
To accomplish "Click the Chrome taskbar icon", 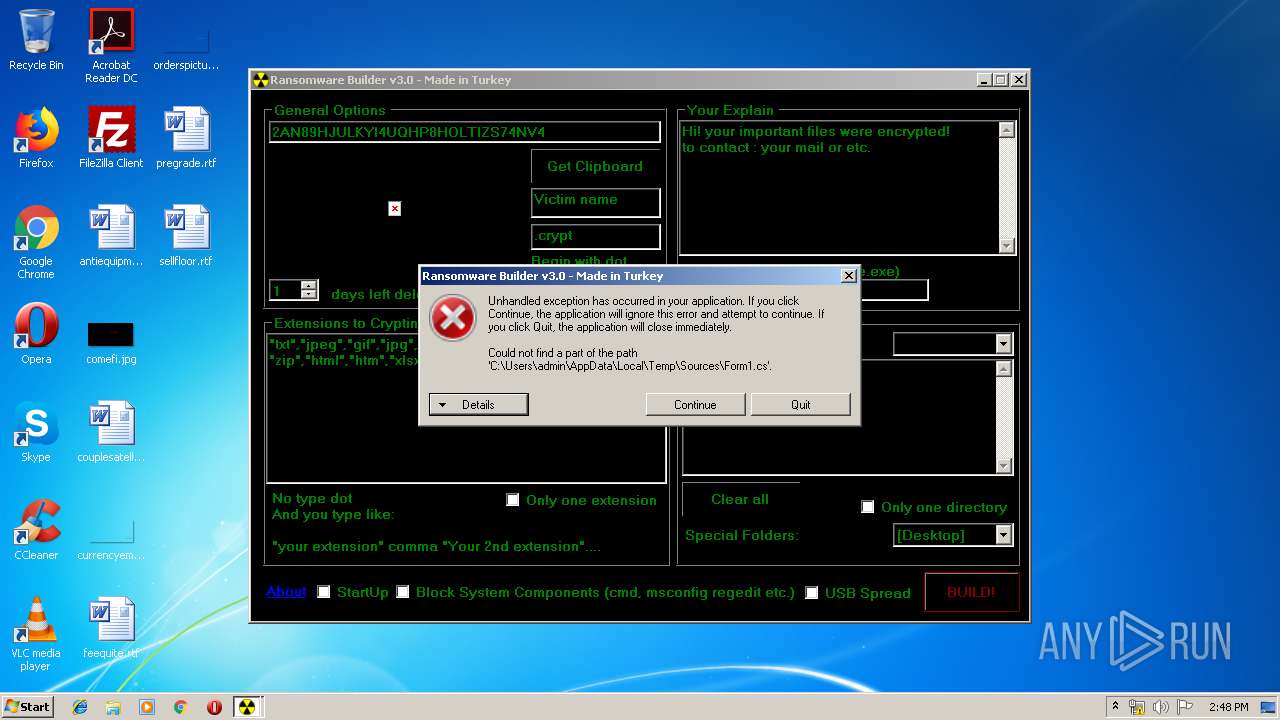I will tap(180, 706).
